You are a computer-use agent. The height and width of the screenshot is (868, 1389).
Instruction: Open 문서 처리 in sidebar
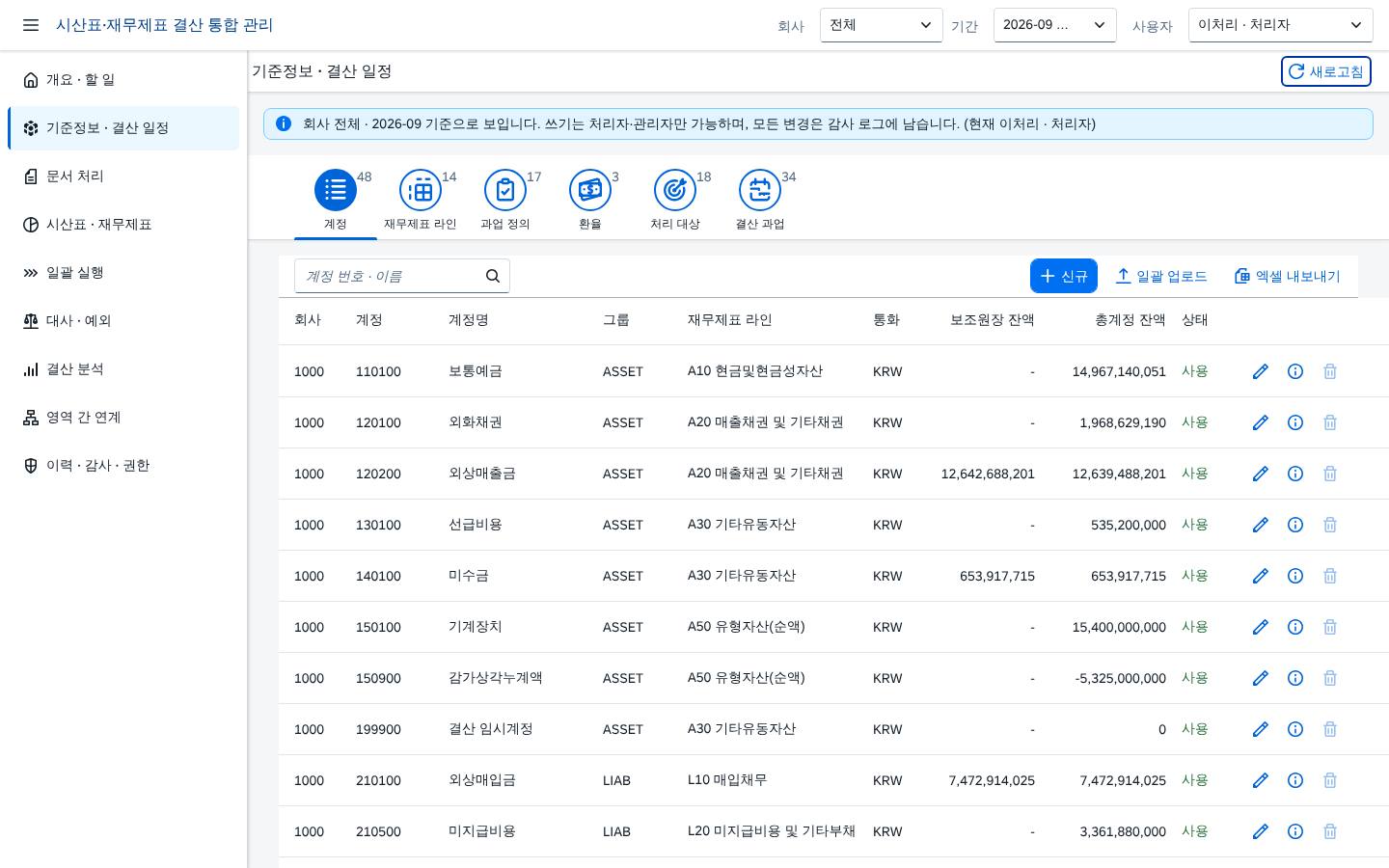tap(123, 176)
